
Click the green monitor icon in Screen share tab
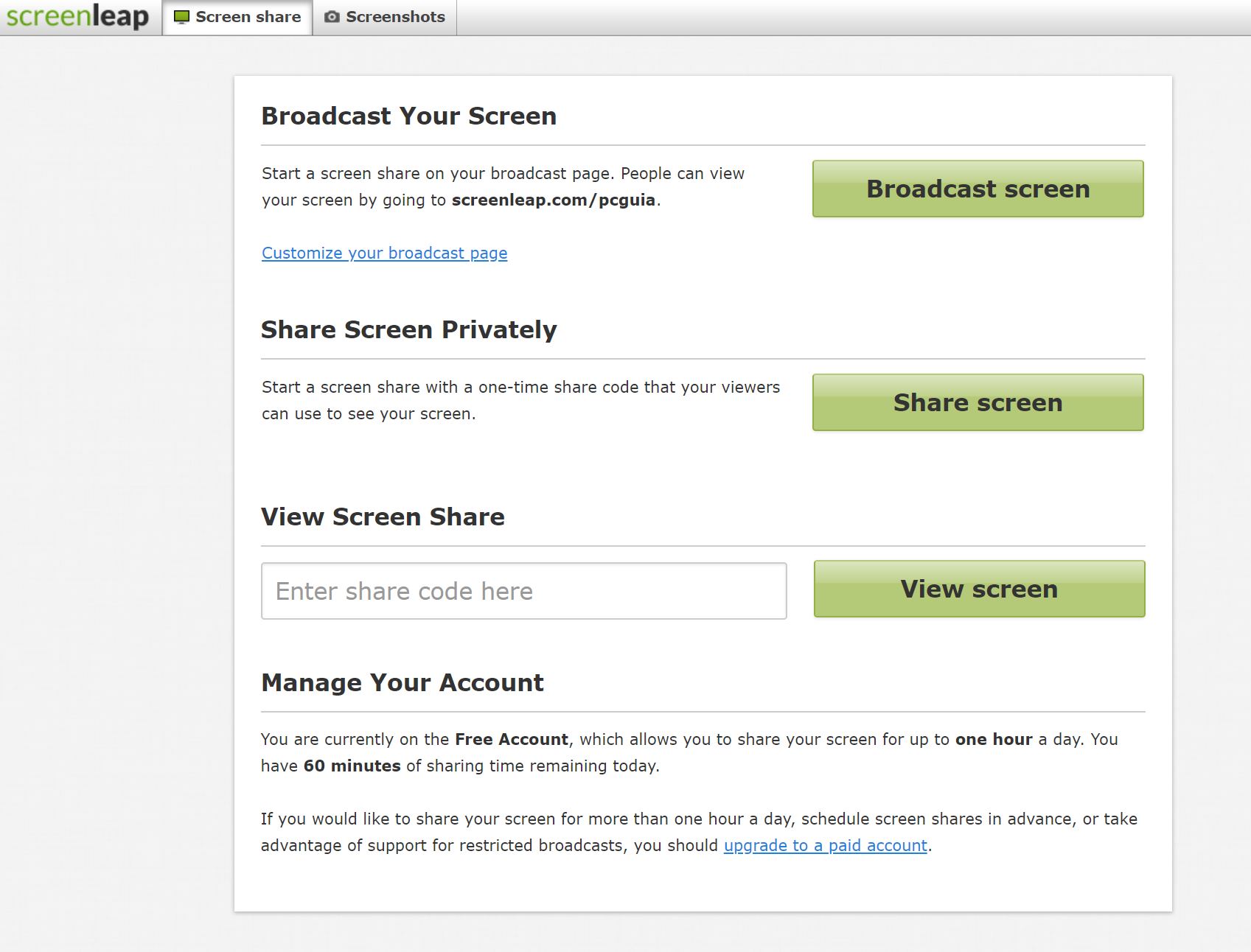[x=181, y=17]
